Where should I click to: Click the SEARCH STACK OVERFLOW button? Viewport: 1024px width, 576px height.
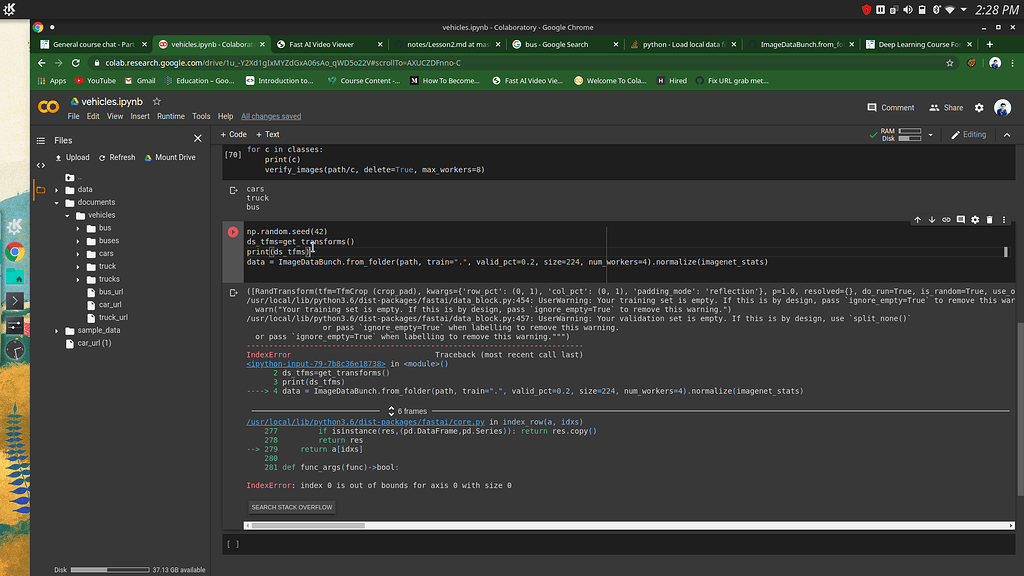tap(292, 507)
